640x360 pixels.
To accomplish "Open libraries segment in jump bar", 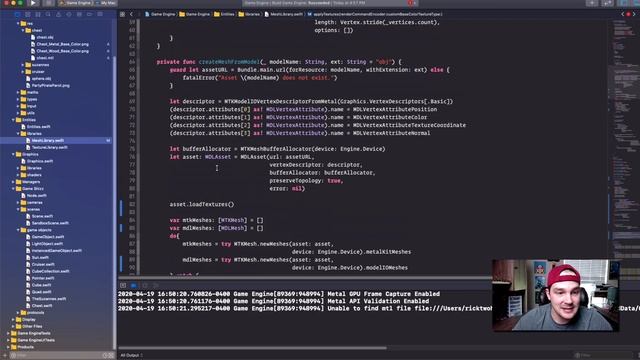I will 249,14.
